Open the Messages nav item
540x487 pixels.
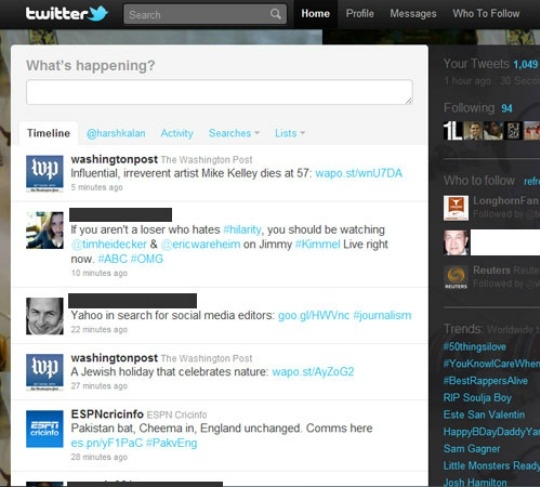[413, 14]
